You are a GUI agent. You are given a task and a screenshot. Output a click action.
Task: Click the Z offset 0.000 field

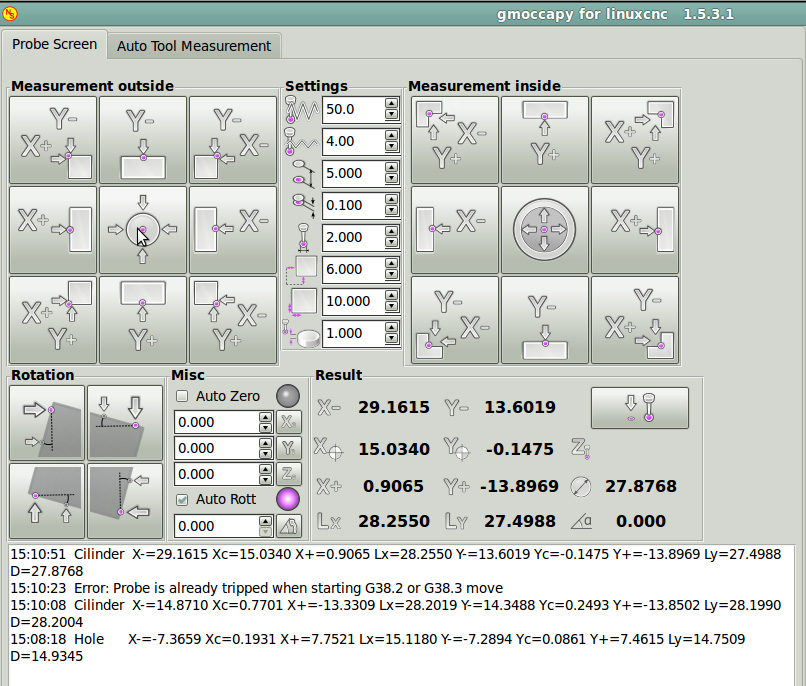coord(216,474)
